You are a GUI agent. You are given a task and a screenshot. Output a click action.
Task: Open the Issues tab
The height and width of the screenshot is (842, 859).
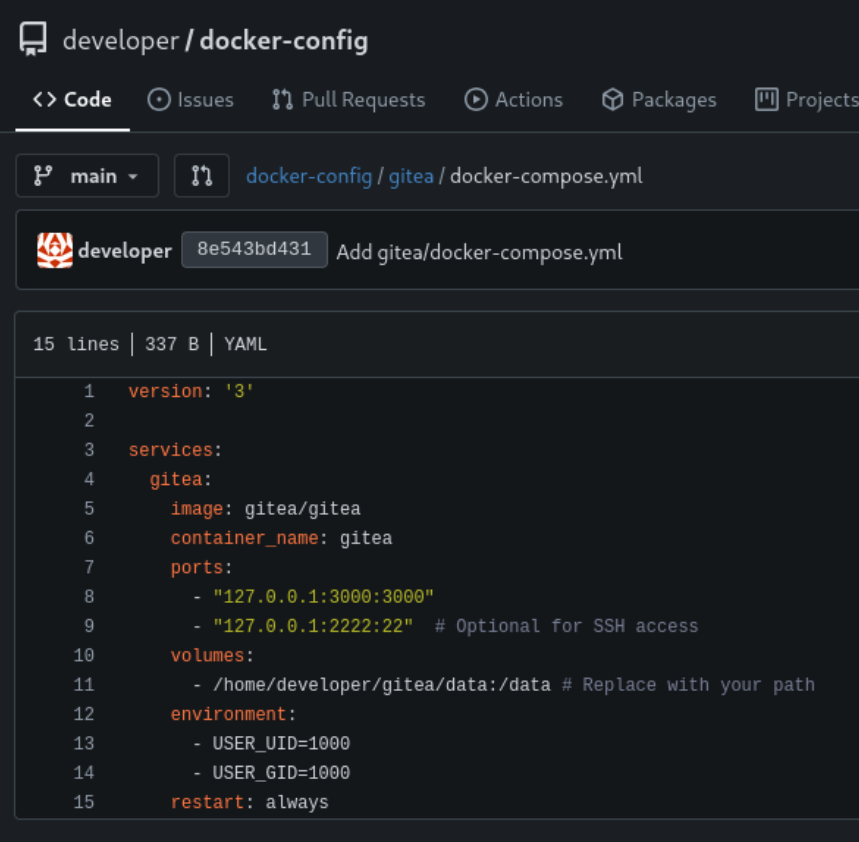click(x=191, y=100)
